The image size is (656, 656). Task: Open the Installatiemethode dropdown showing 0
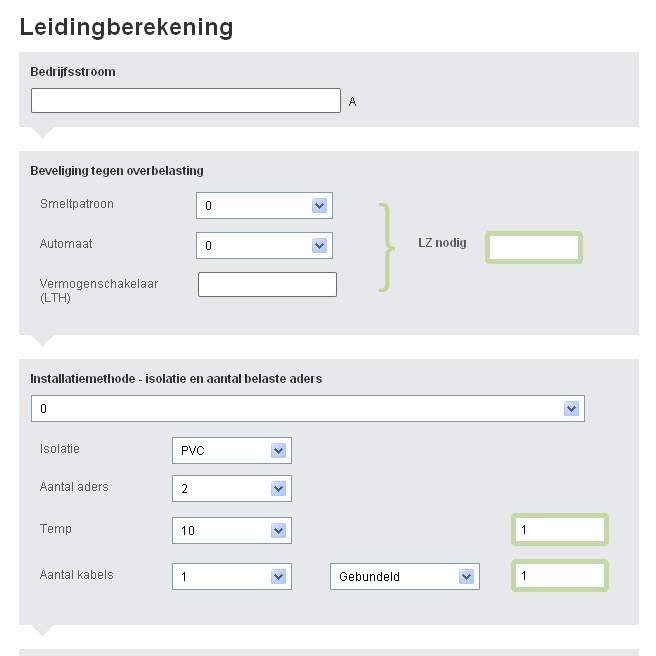307,409
